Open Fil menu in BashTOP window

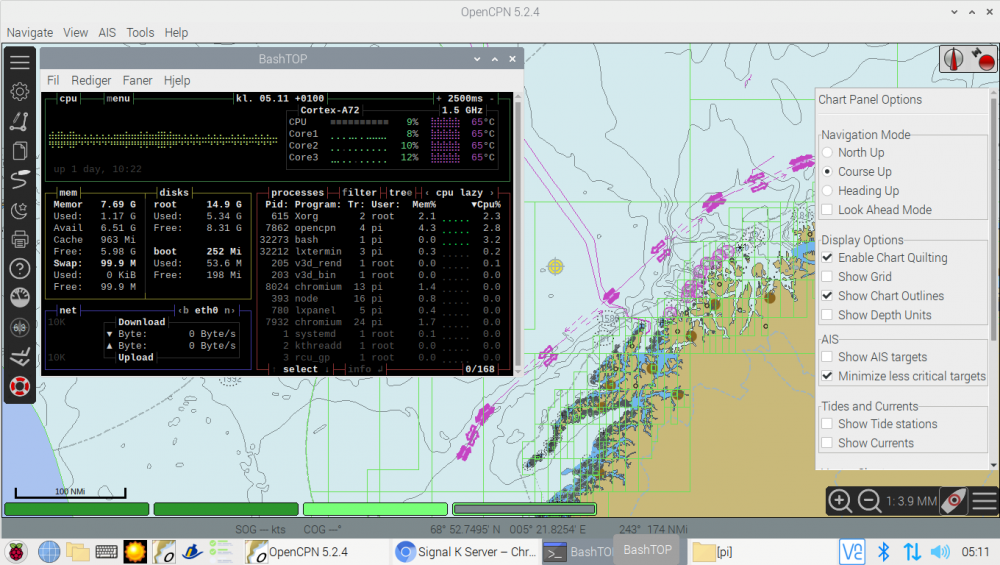(x=53, y=80)
